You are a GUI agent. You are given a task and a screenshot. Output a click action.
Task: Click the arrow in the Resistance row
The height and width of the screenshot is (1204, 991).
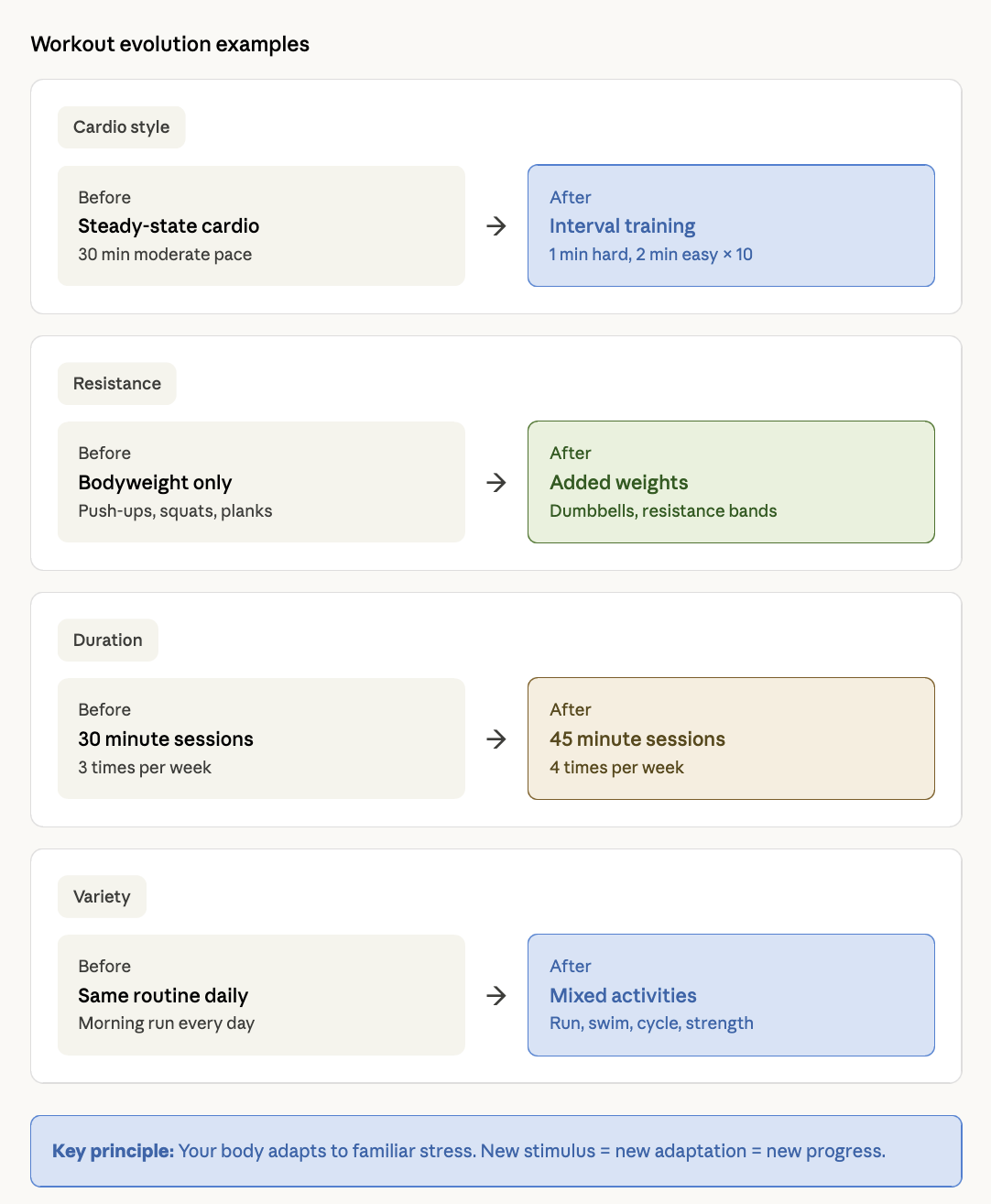click(496, 483)
